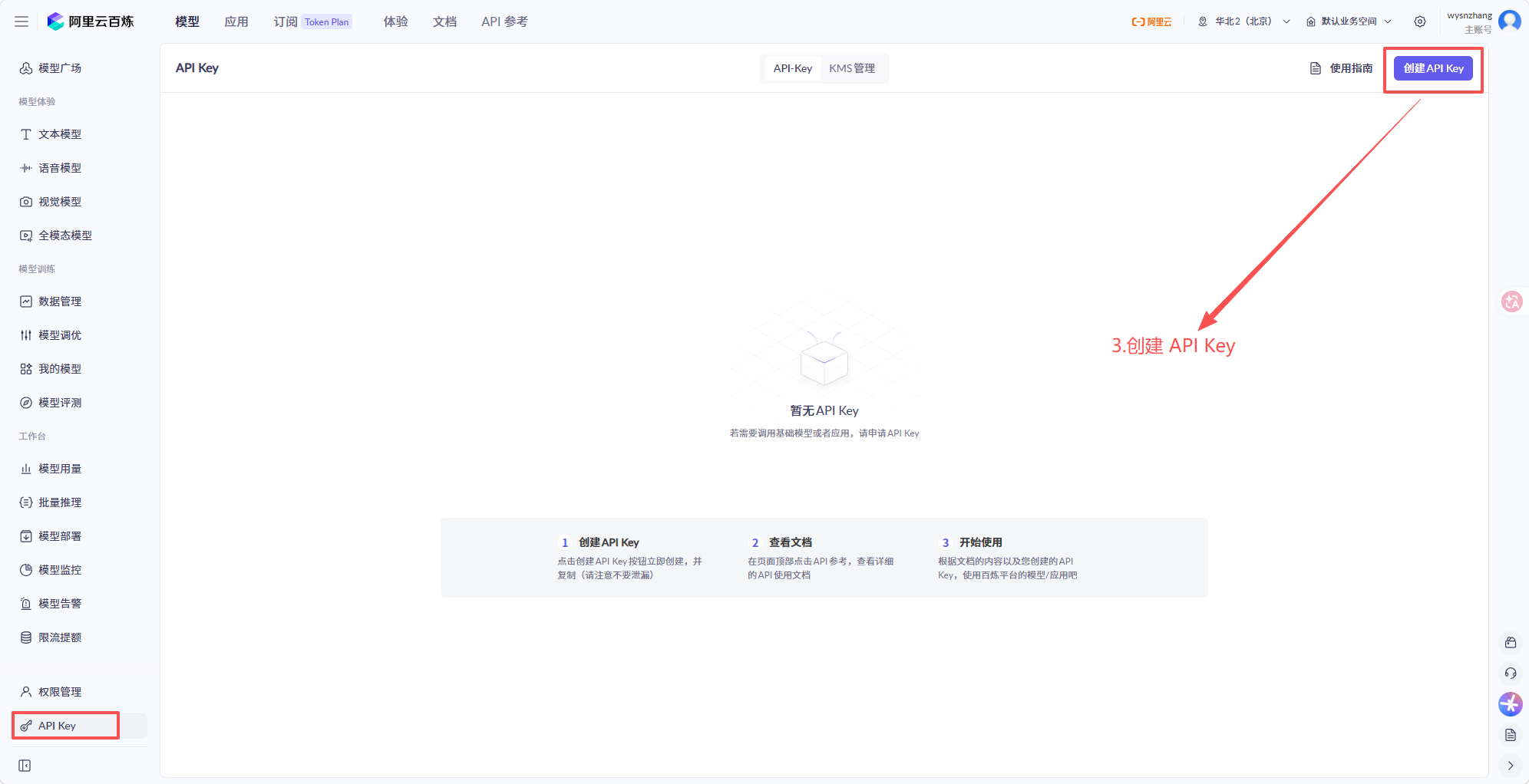This screenshot has height=784, width=1529.
Task: Open 订阅 Token Plan menu item
Action: [x=312, y=21]
